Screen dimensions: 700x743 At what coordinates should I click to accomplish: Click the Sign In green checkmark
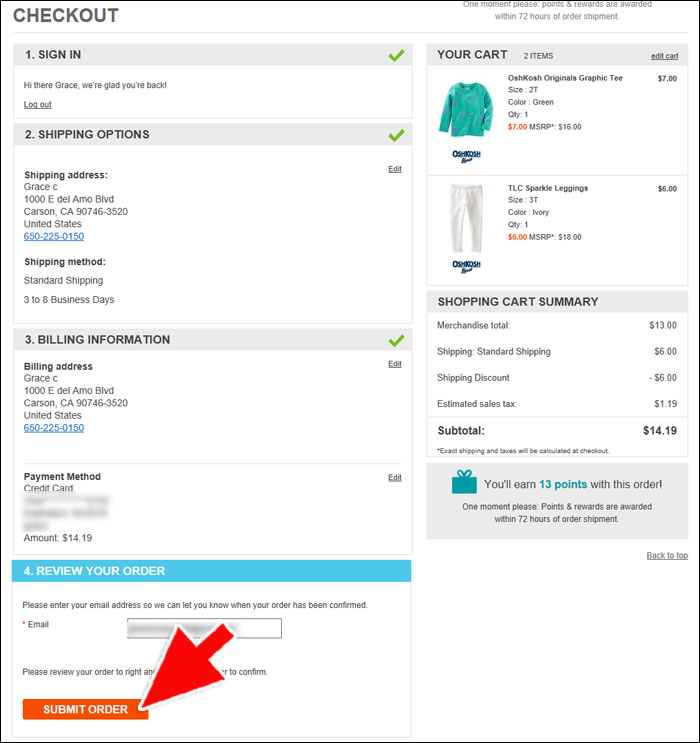[x=396, y=55]
